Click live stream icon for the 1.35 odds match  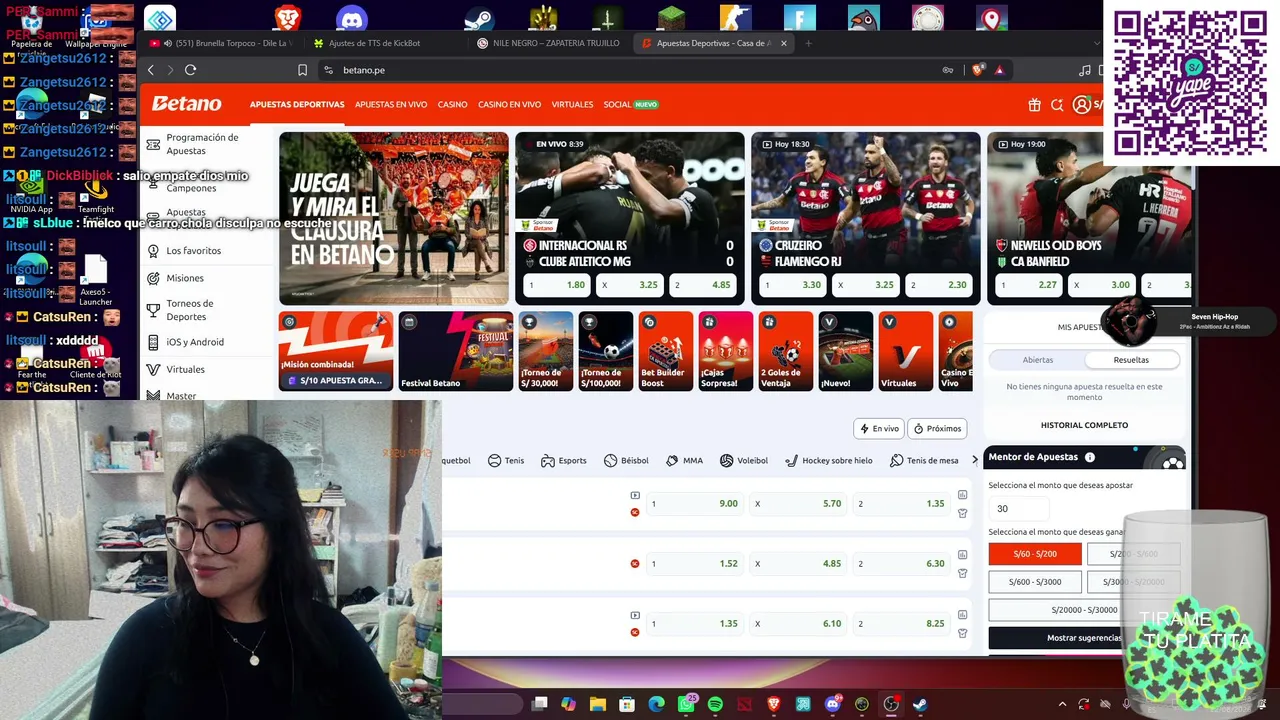(635, 615)
